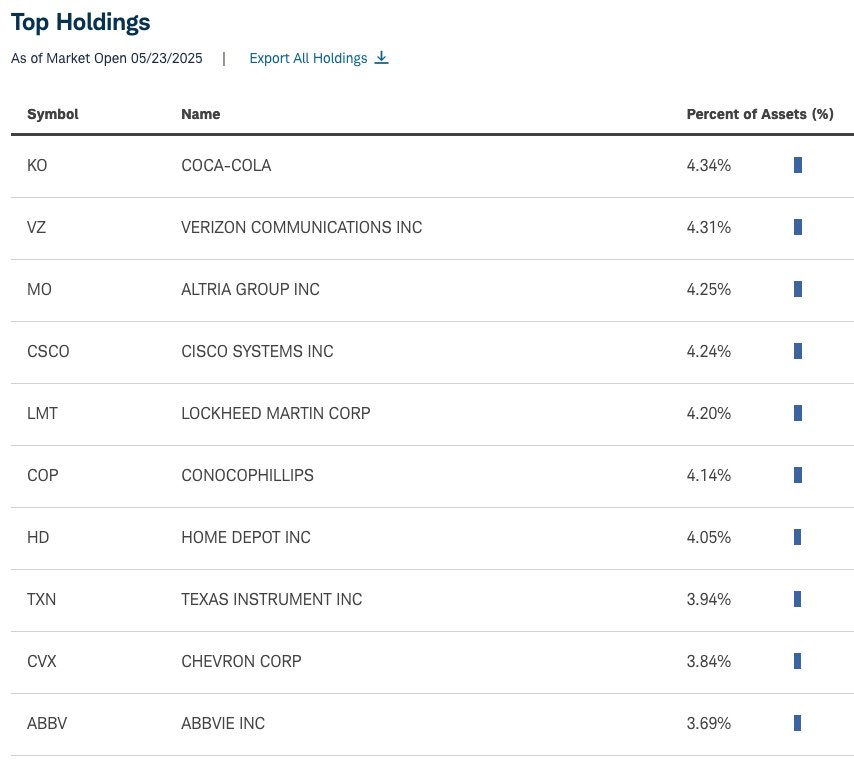Click the blue percent bar in TXN row

[798, 599]
